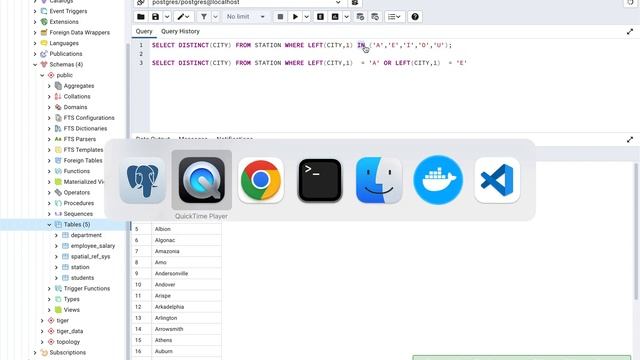Open the execute options dropdown arrow

pyautogui.click(x=307, y=17)
